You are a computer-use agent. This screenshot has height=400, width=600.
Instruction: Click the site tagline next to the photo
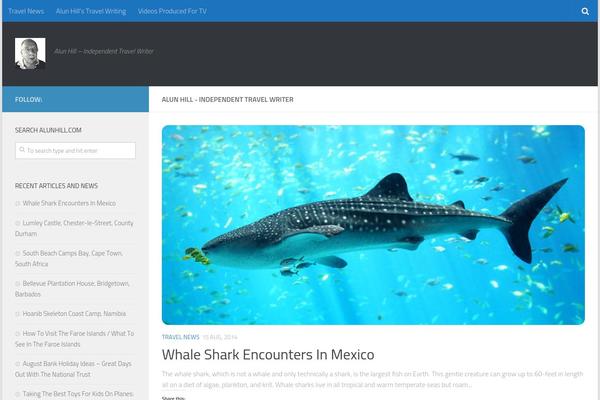tap(104, 51)
